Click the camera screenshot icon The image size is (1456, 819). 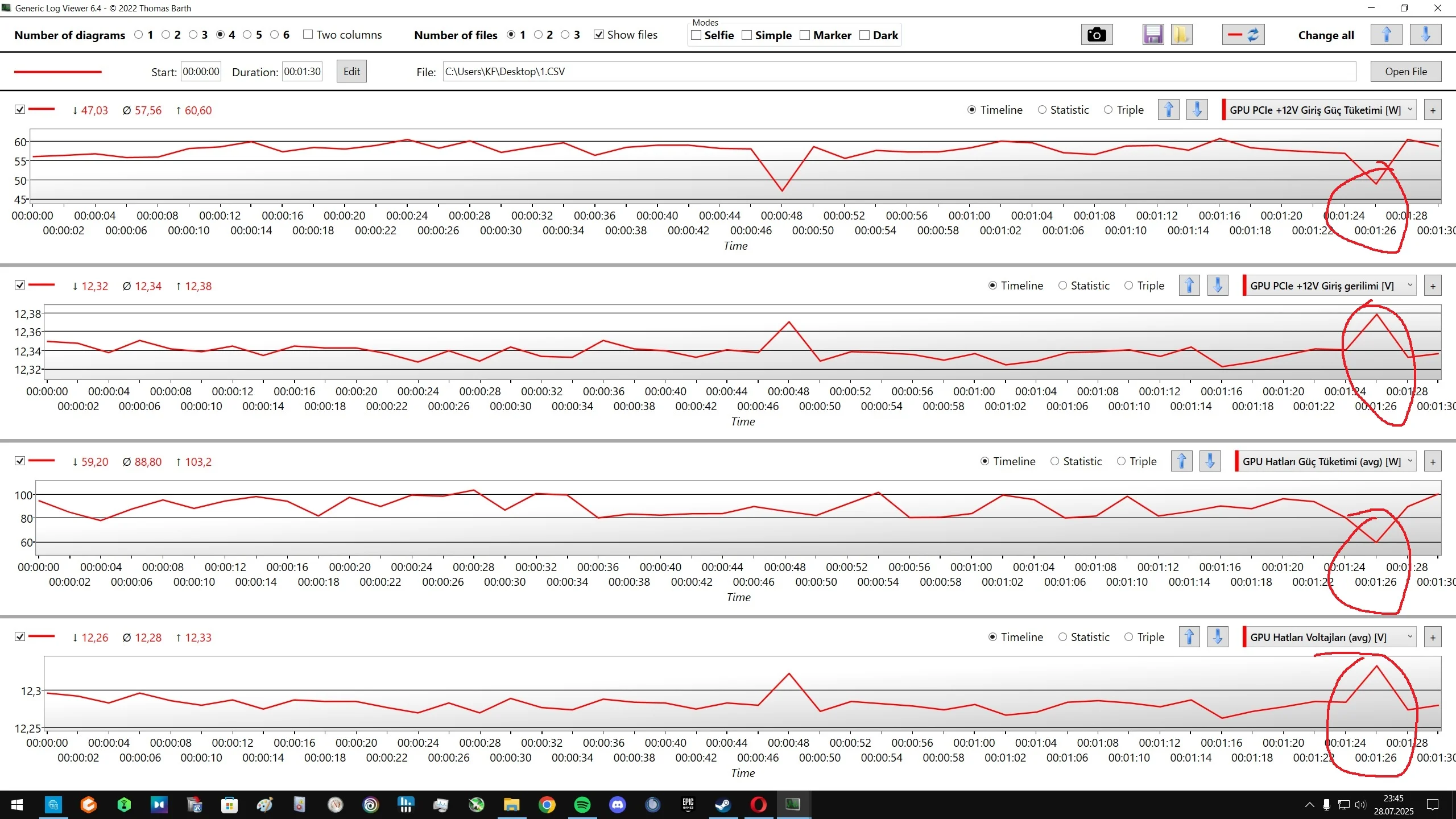tap(1096, 35)
